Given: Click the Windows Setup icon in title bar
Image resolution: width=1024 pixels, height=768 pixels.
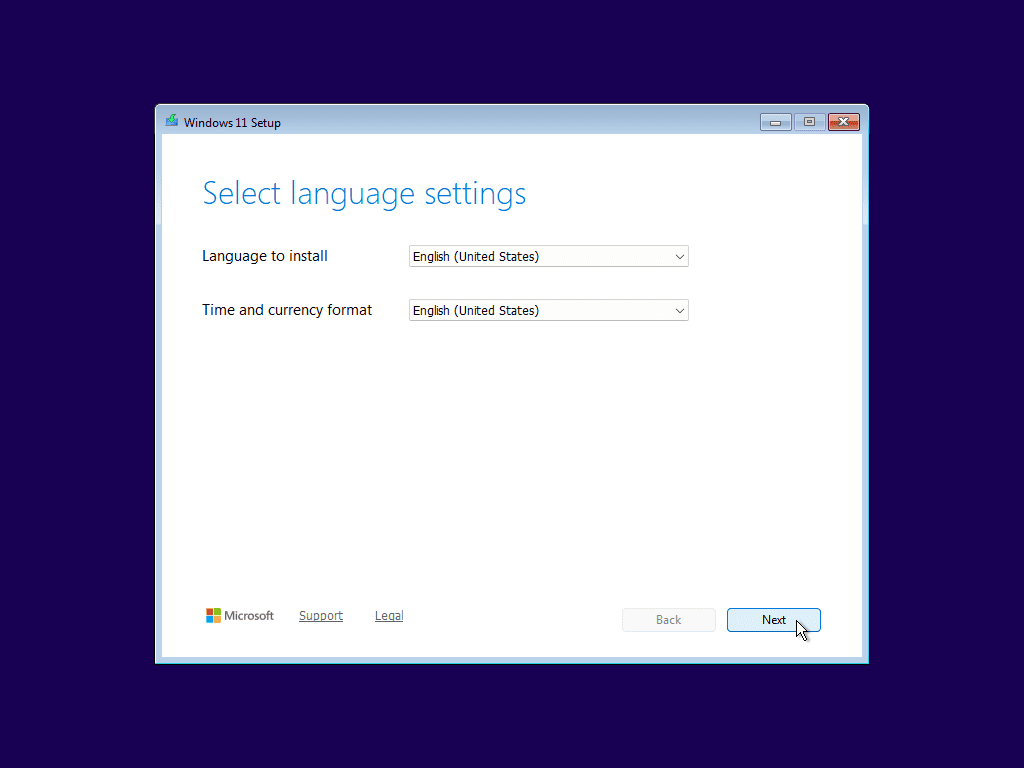Looking at the screenshot, I should click(172, 122).
